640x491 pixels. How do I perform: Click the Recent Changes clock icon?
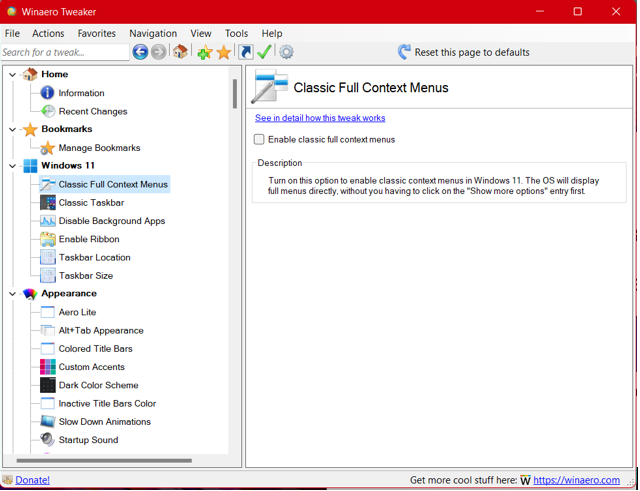[48, 111]
